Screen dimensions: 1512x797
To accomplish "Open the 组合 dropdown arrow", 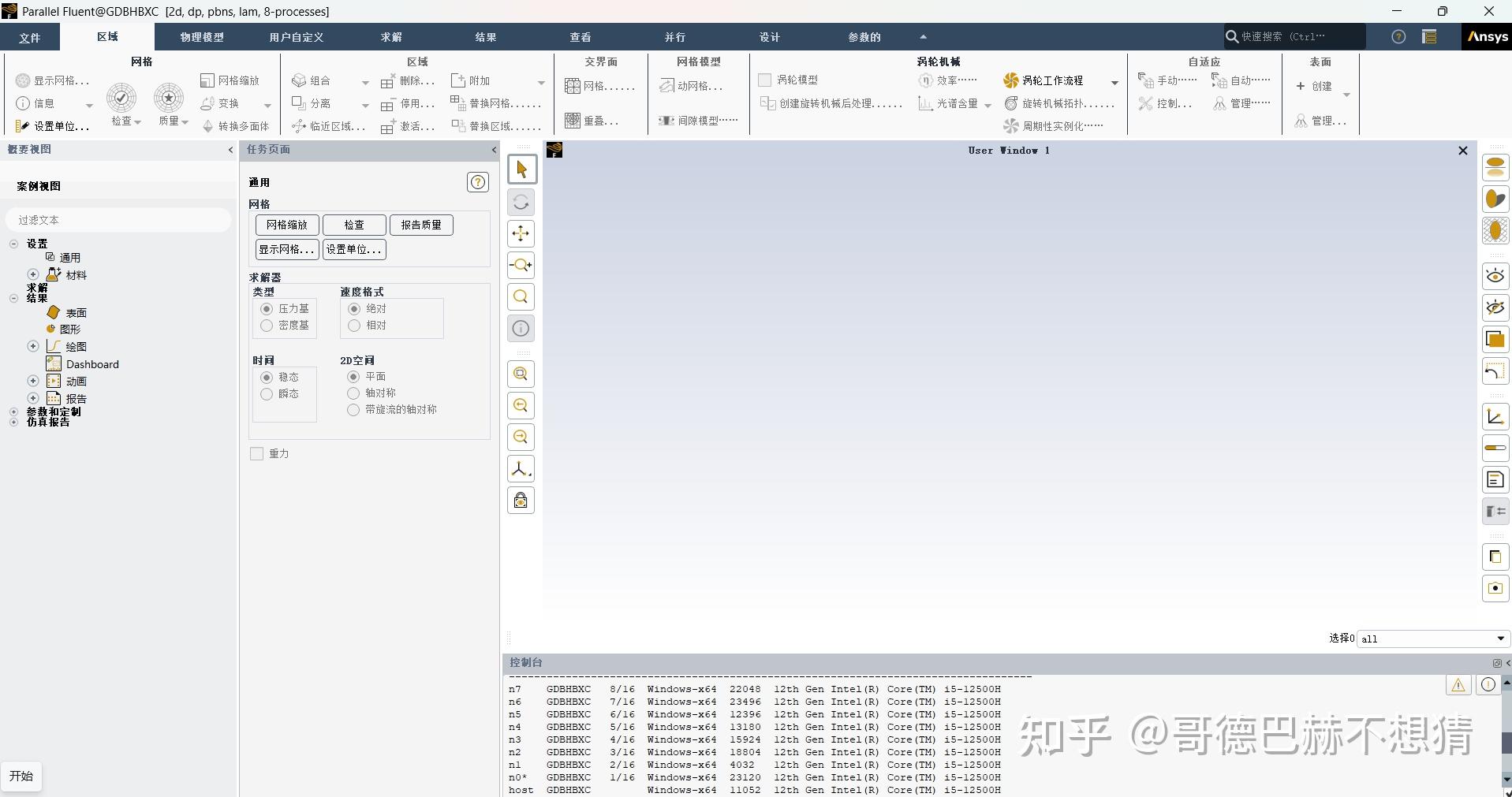I will (364, 82).
